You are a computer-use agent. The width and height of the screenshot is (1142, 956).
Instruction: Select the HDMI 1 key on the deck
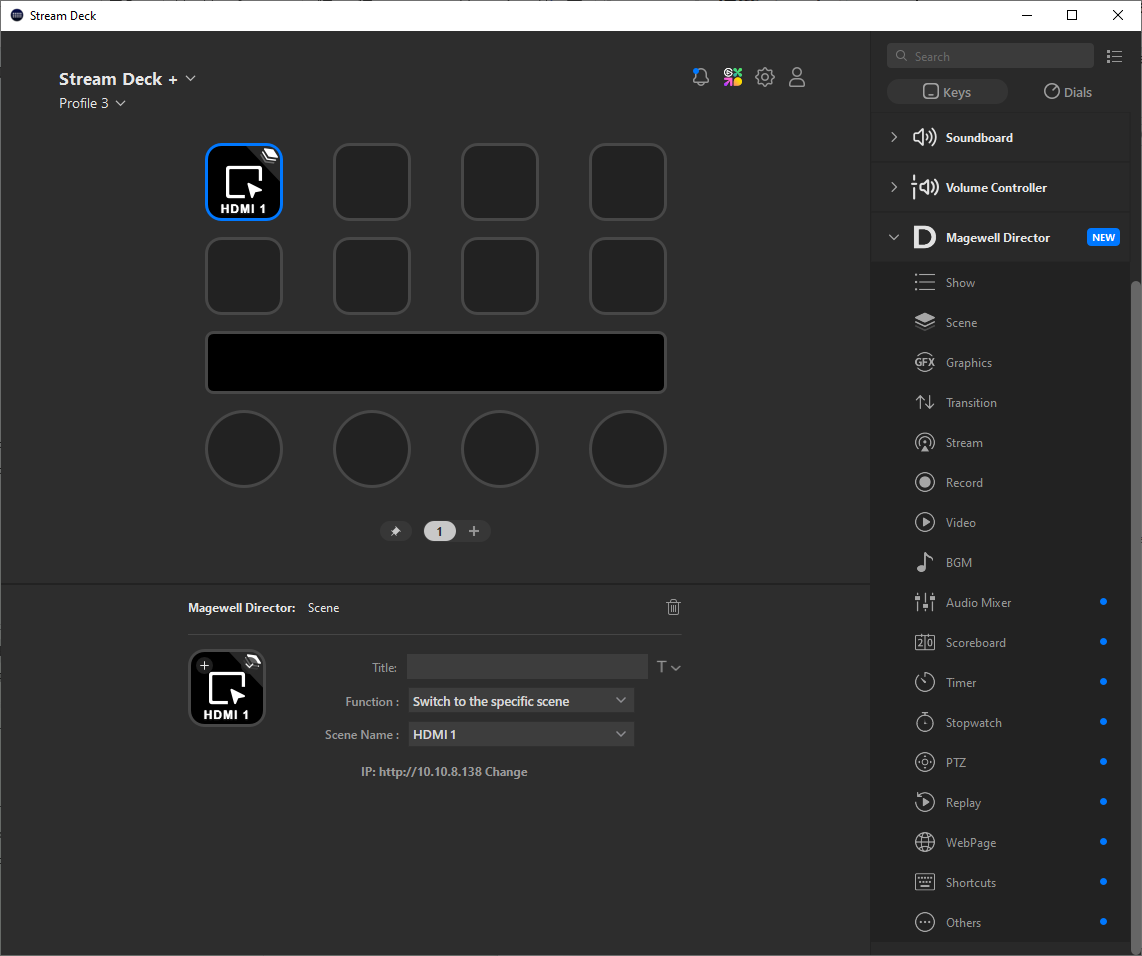[244, 182]
